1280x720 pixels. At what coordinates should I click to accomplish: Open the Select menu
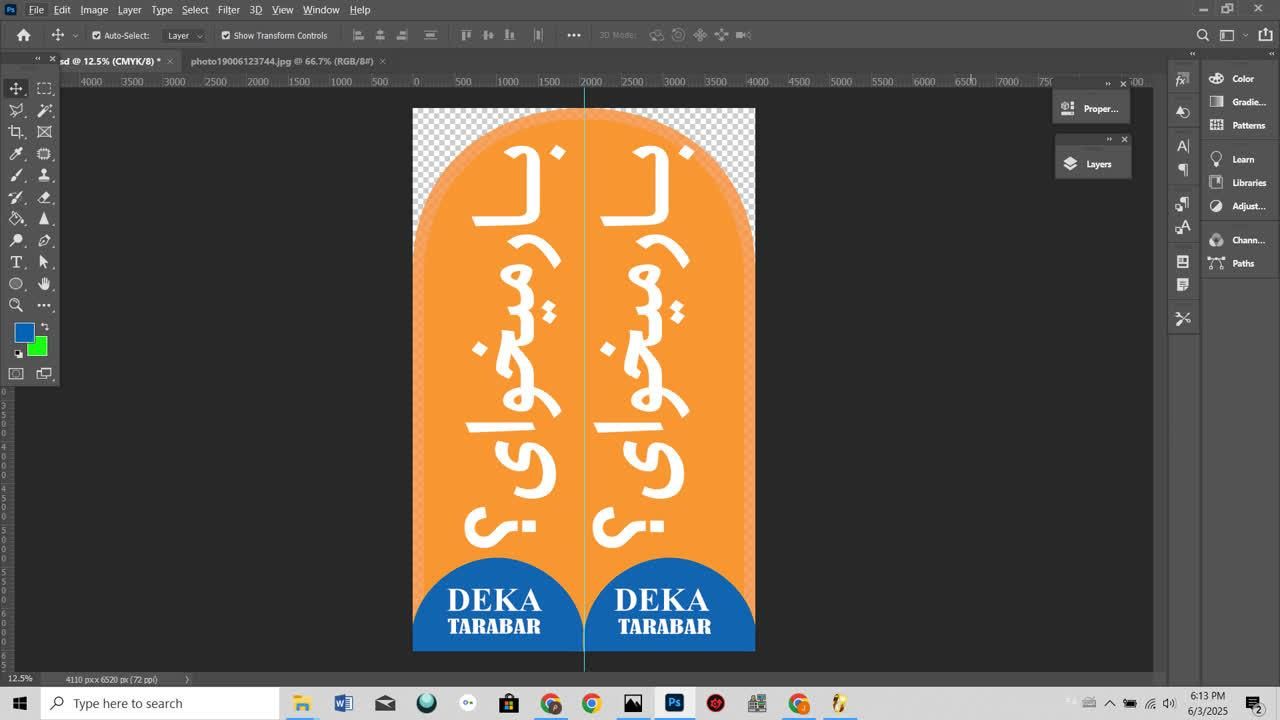point(195,9)
